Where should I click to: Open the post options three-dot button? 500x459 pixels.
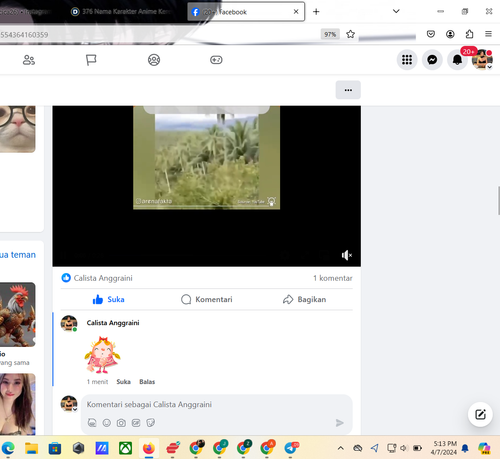point(348,90)
